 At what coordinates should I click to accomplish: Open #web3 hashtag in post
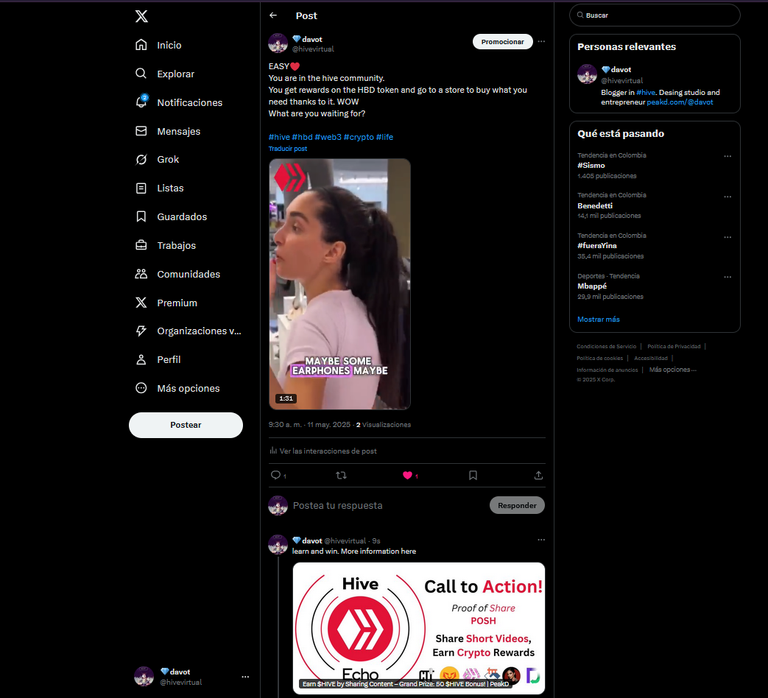pos(328,137)
